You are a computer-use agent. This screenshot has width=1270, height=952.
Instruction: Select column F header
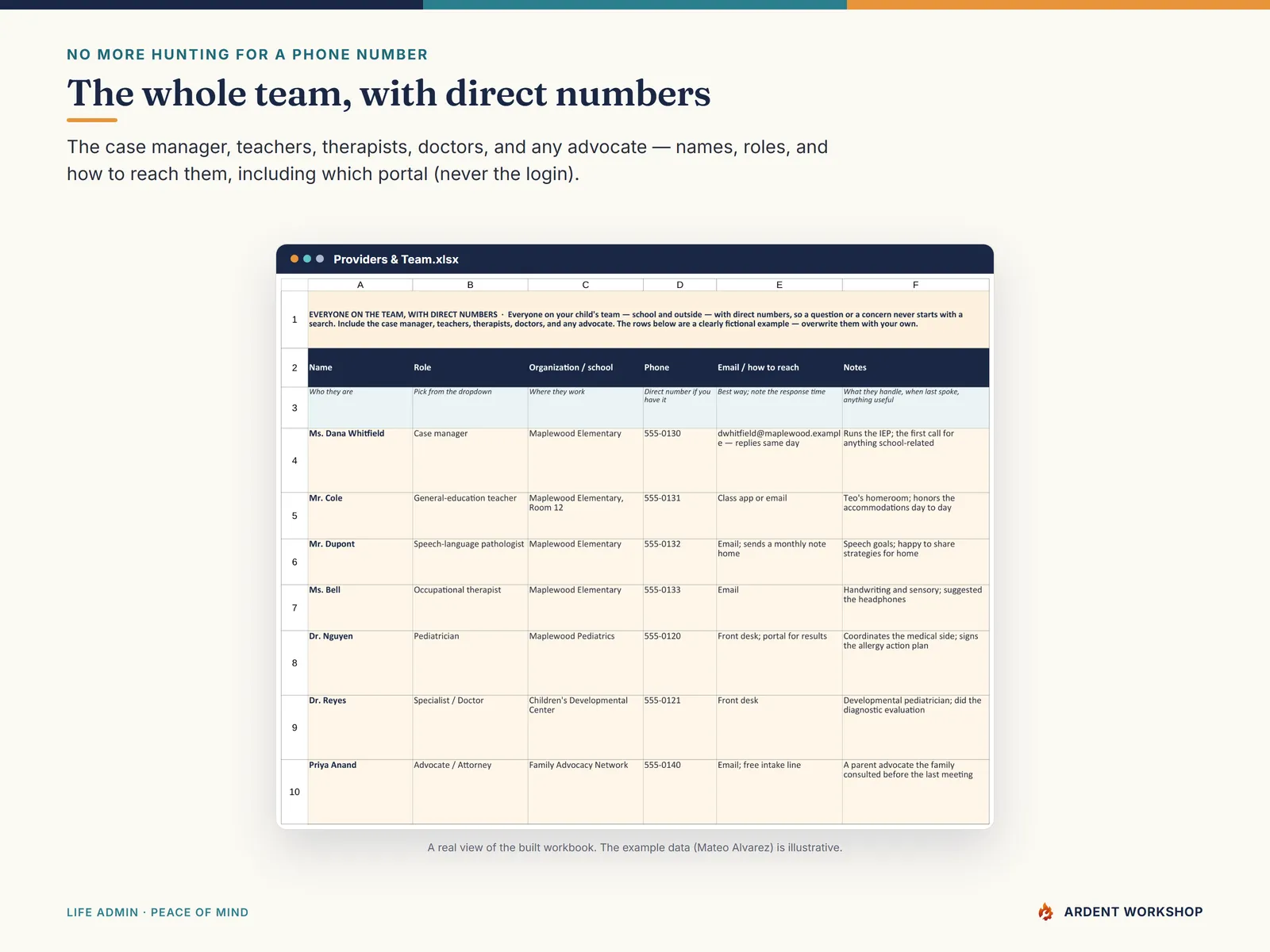pyautogui.click(x=915, y=285)
